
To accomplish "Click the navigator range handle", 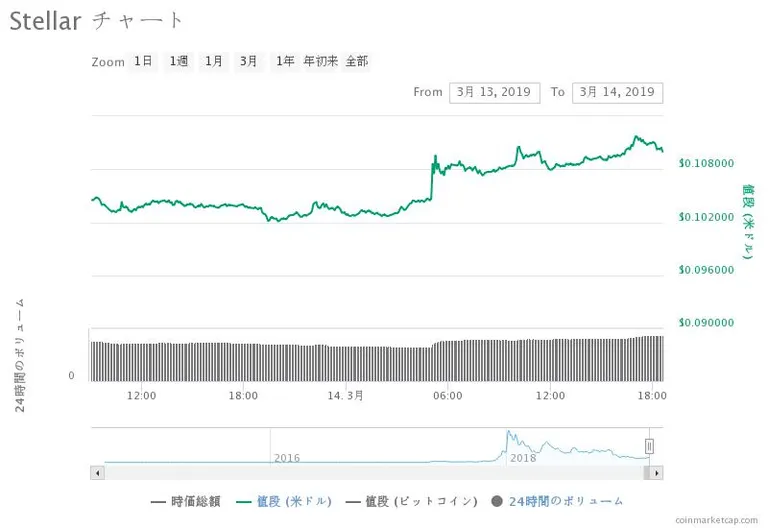I will coord(649,446).
